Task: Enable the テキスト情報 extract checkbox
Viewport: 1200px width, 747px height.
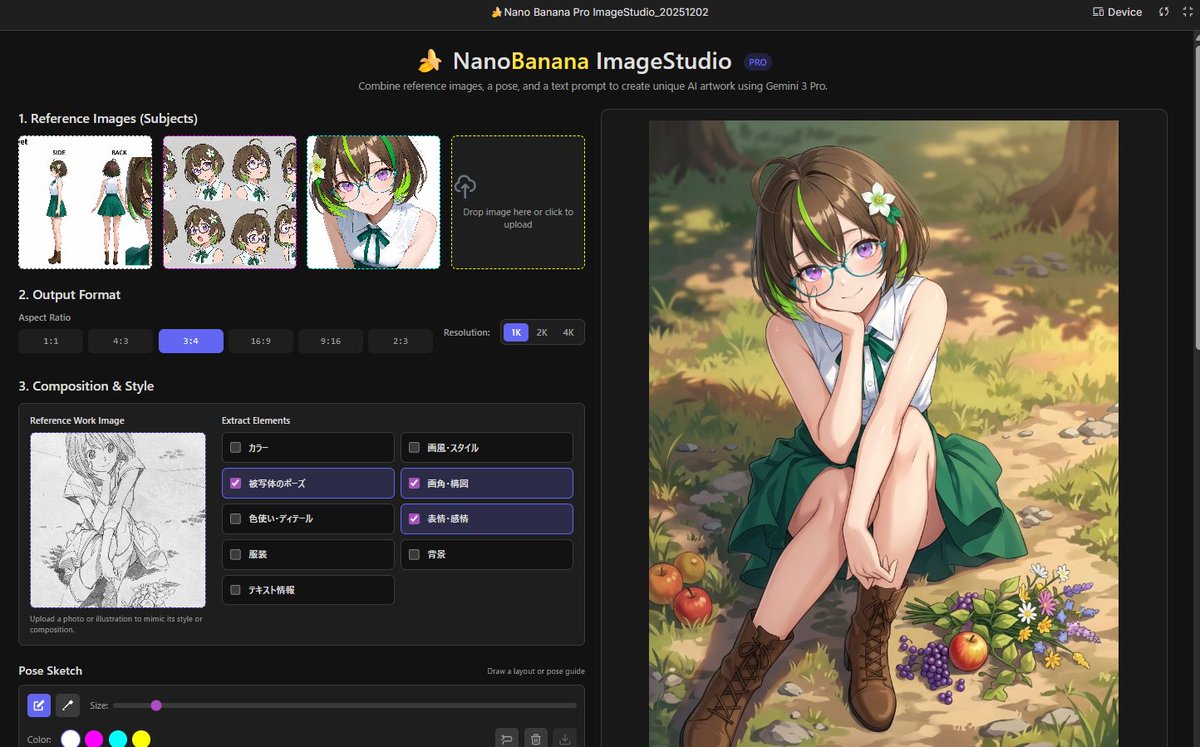Action: click(x=236, y=590)
